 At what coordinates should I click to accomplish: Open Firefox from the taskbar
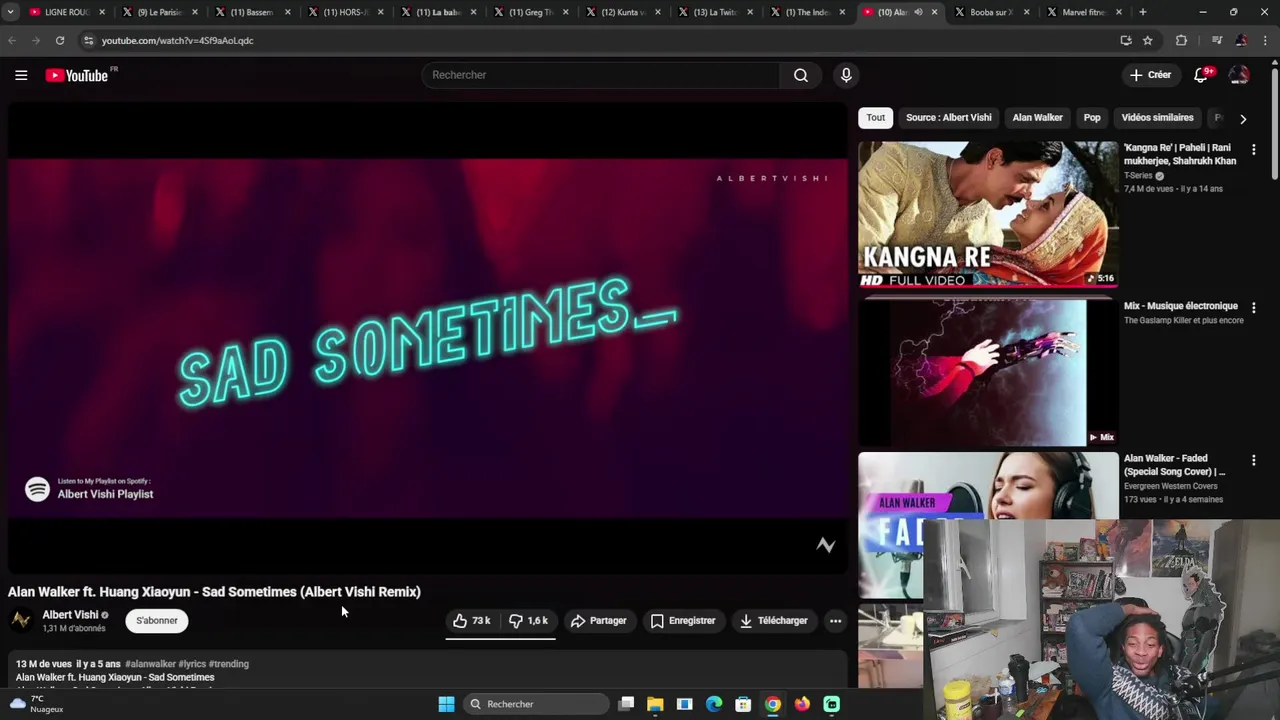802,704
